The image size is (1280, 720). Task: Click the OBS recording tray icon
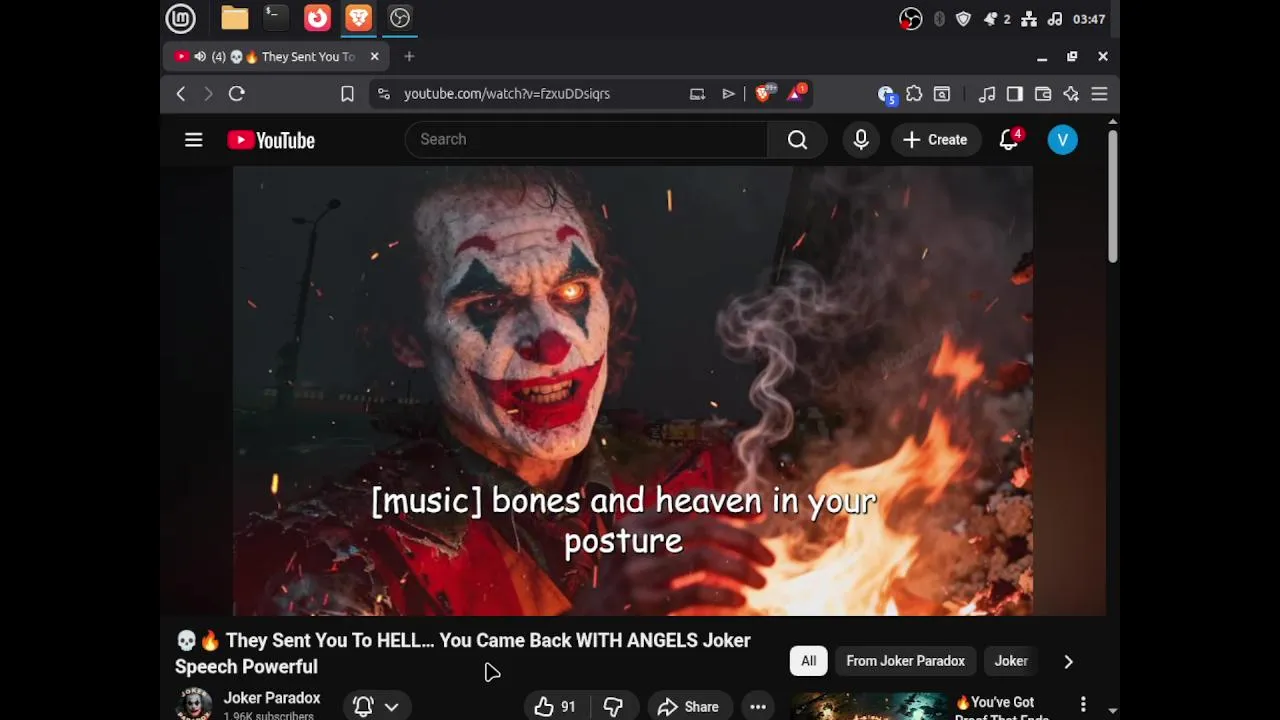910,19
